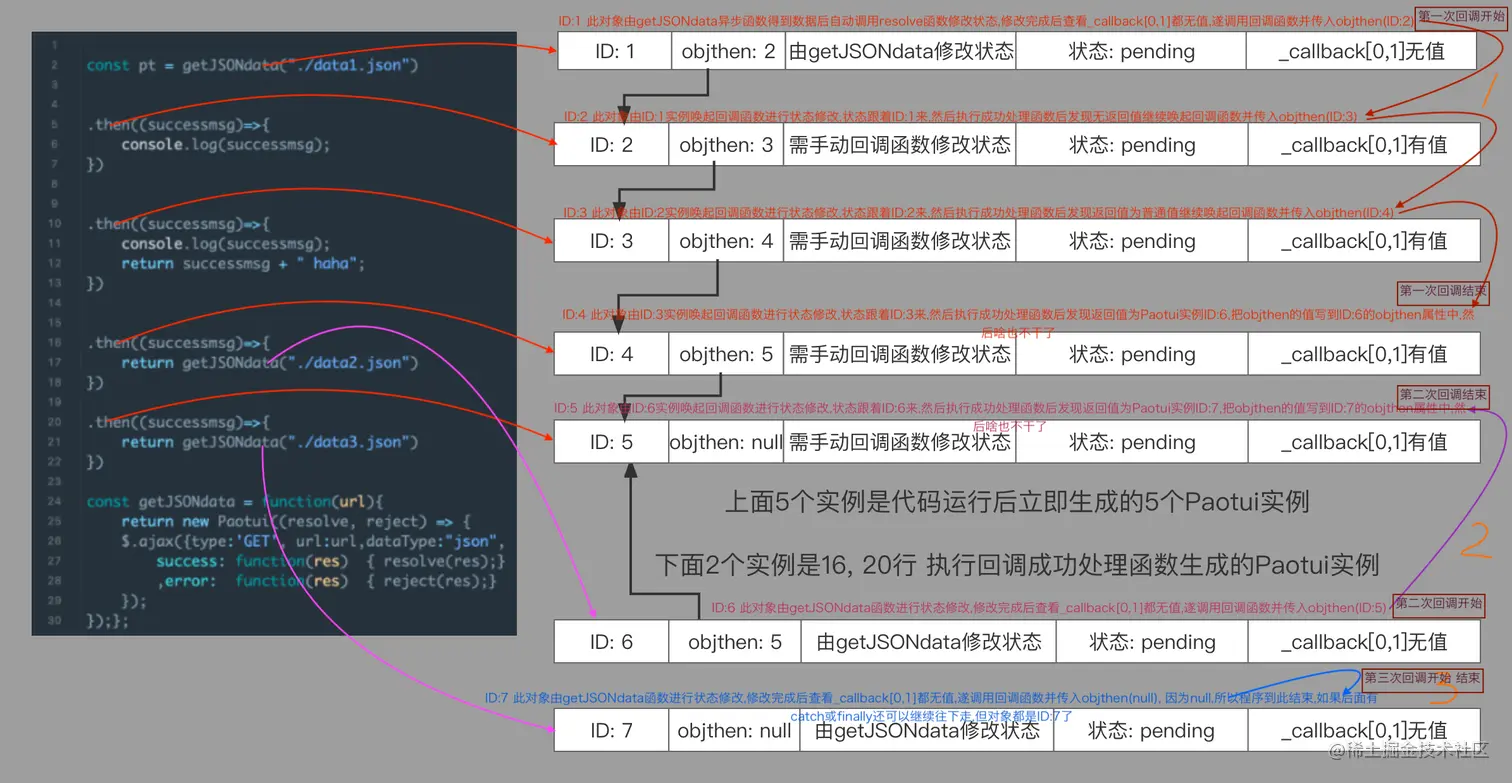Click the objthen: 2 cell
Screen dimensions: 1512x783
tap(727, 51)
